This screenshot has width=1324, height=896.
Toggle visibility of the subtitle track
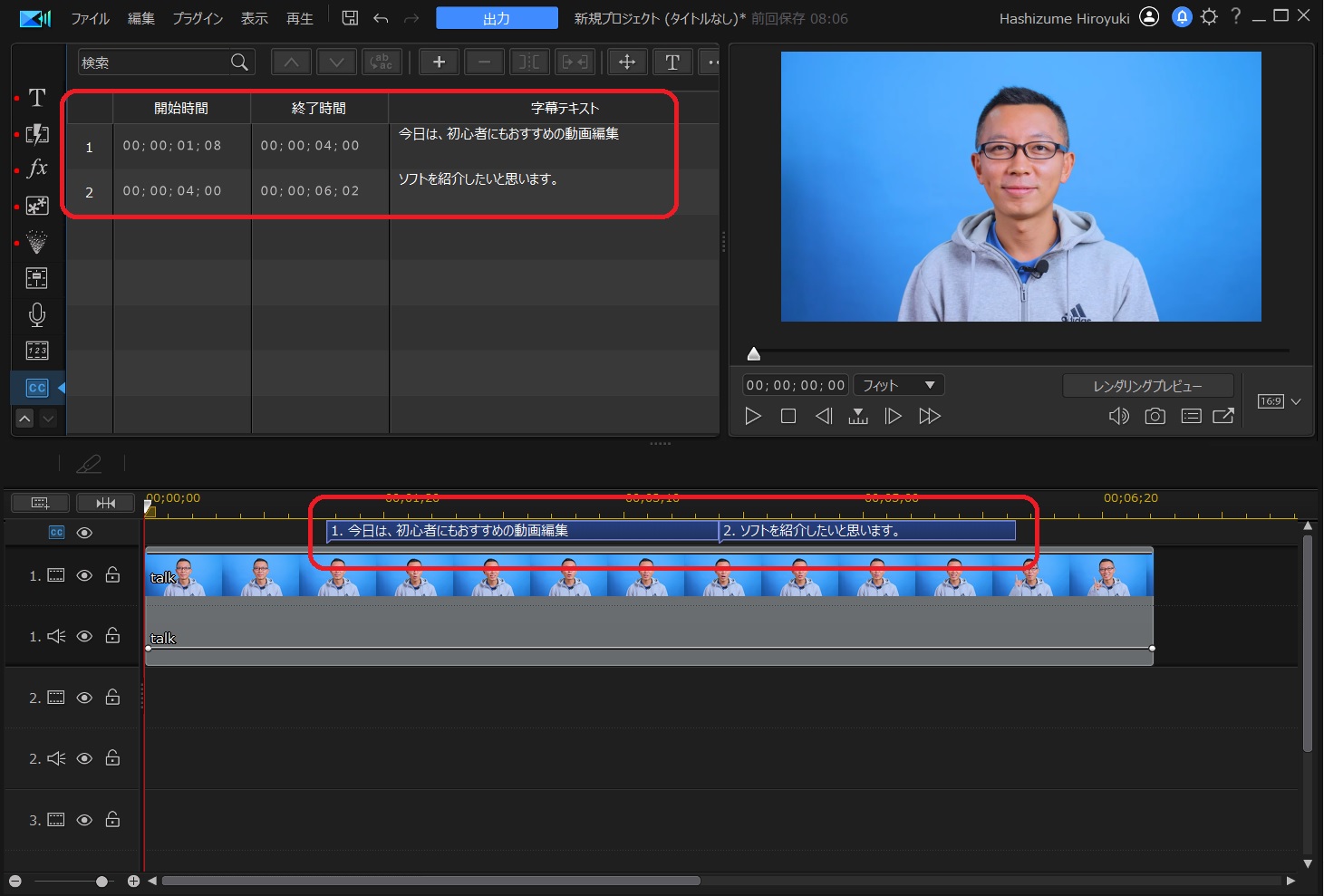84,533
